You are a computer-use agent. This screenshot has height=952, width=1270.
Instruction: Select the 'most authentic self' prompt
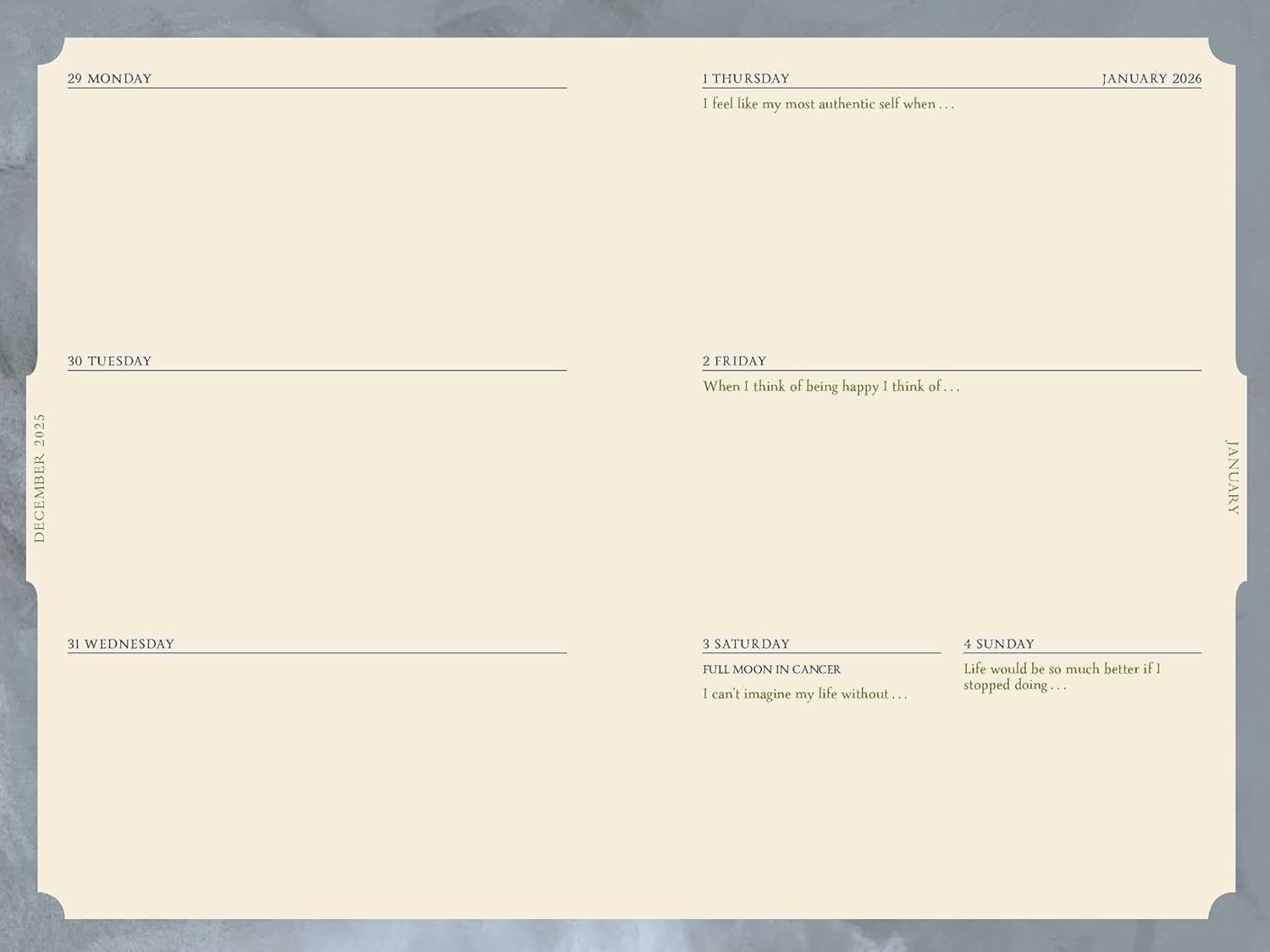click(828, 104)
